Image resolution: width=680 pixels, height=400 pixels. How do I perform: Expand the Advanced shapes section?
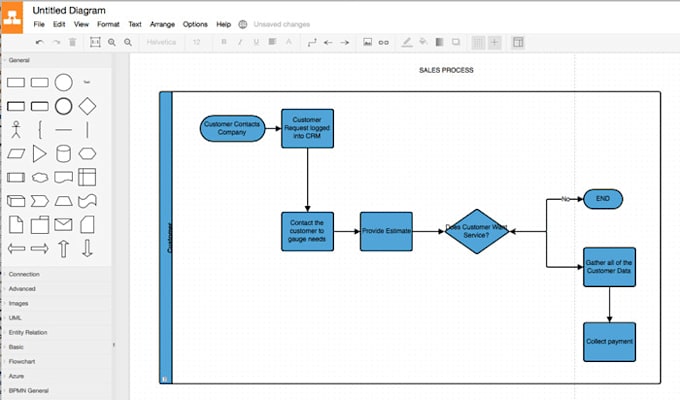[56, 289]
